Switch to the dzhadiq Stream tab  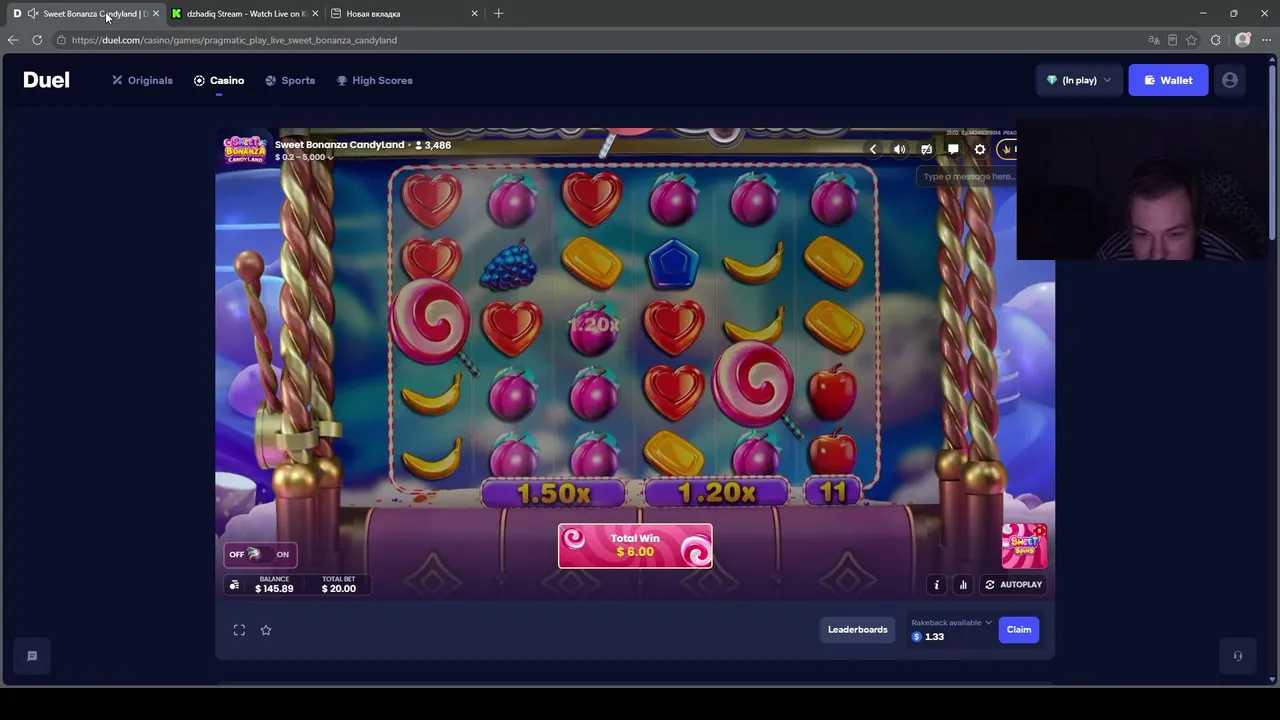244,13
